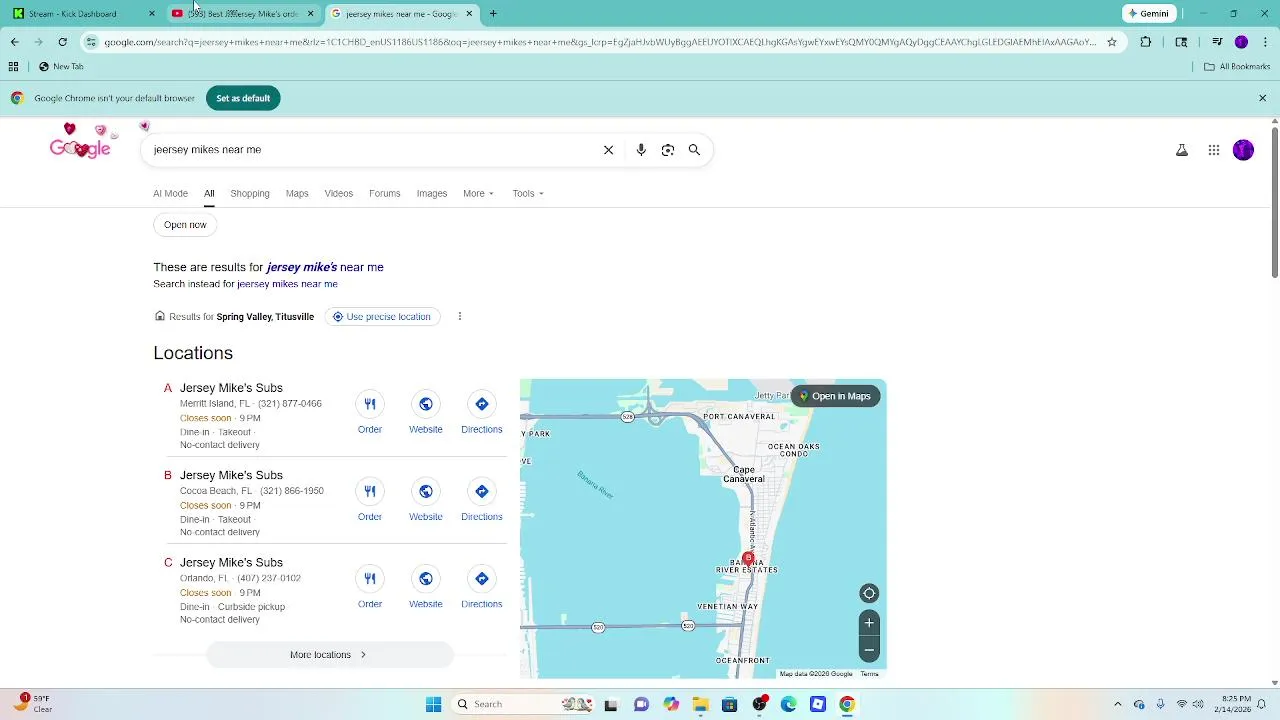Reload the page
The width and height of the screenshot is (1280, 720).
(x=62, y=42)
